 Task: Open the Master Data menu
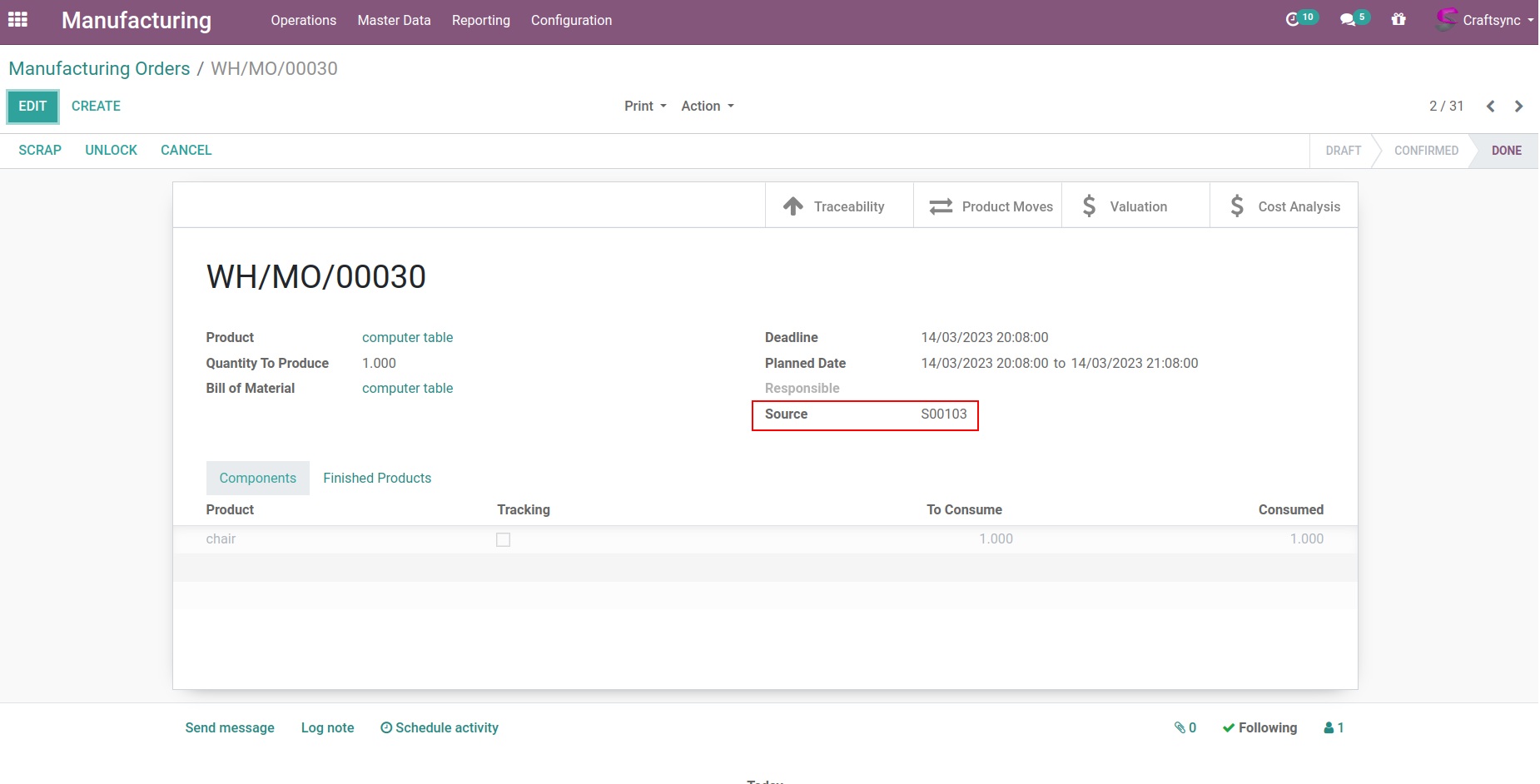pyautogui.click(x=394, y=20)
